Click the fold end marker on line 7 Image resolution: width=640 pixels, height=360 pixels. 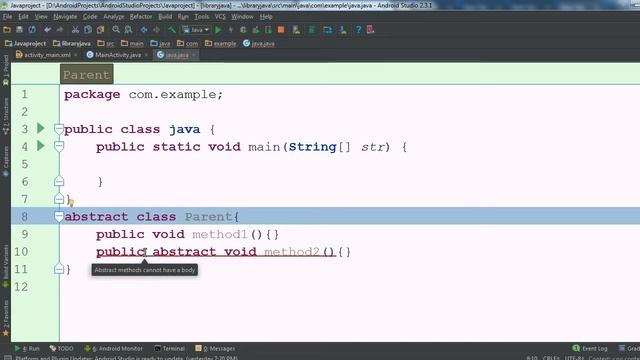click(x=59, y=199)
